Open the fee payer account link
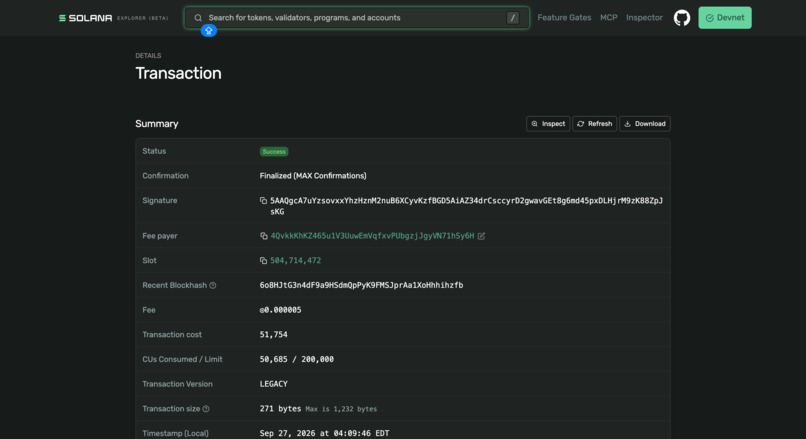 coord(372,236)
